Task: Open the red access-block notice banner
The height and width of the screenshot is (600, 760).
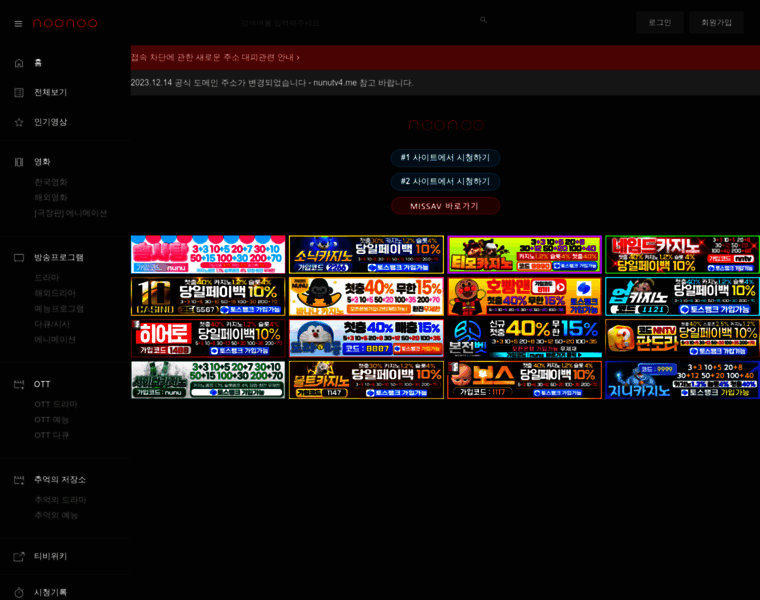Action: pyautogui.click(x=445, y=58)
